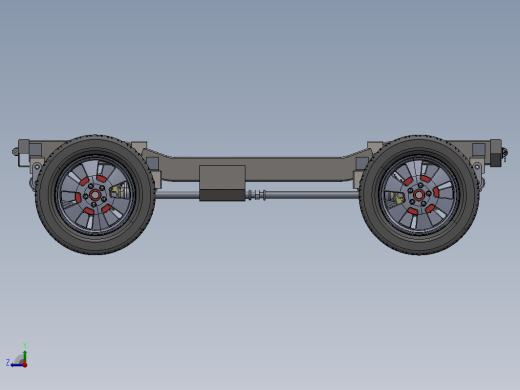This screenshot has width=520, height=390.
Task: Select the drive shaft coupling beside central box
Action: point(256,195)
